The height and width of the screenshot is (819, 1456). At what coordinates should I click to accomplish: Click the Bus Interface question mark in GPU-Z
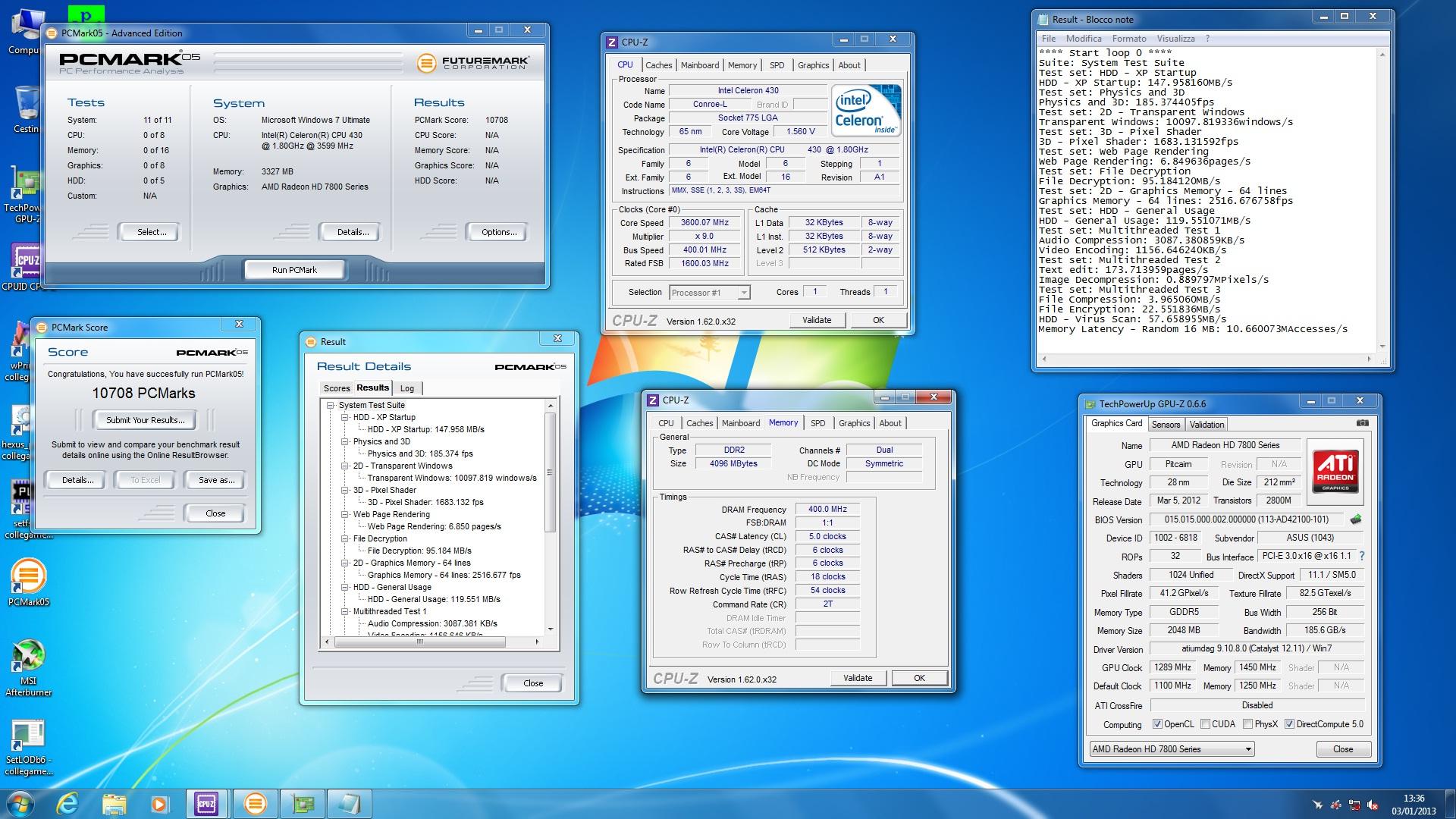1362,557
